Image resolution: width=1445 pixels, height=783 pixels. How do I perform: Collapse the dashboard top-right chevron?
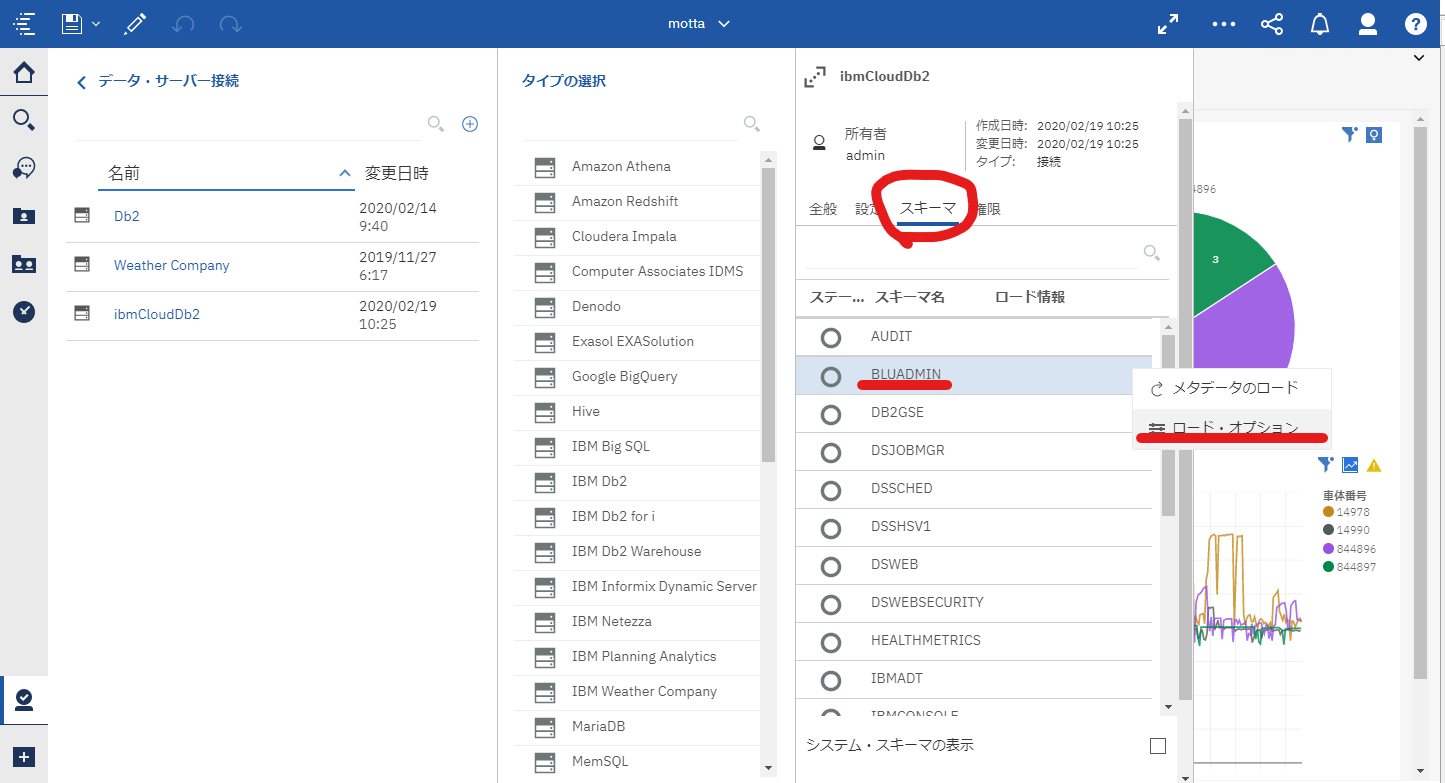point(1419,58)
